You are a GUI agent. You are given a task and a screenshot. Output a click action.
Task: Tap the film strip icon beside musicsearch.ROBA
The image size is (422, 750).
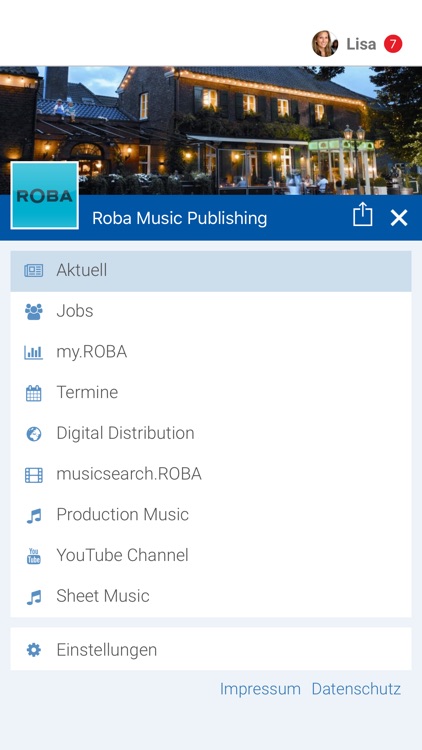pos(33,475)
